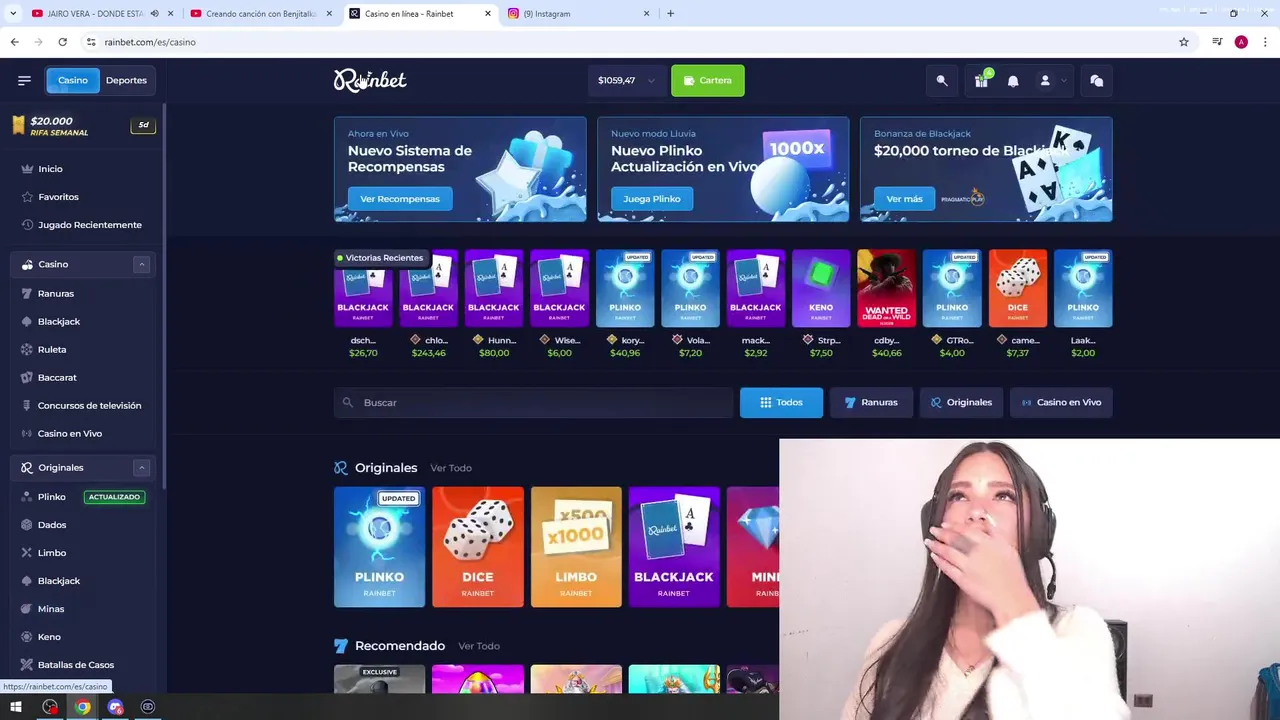Open the Dice game card in Originales
The width and height of the screenshot is (1280, 720).
click(x=478, y=547)
